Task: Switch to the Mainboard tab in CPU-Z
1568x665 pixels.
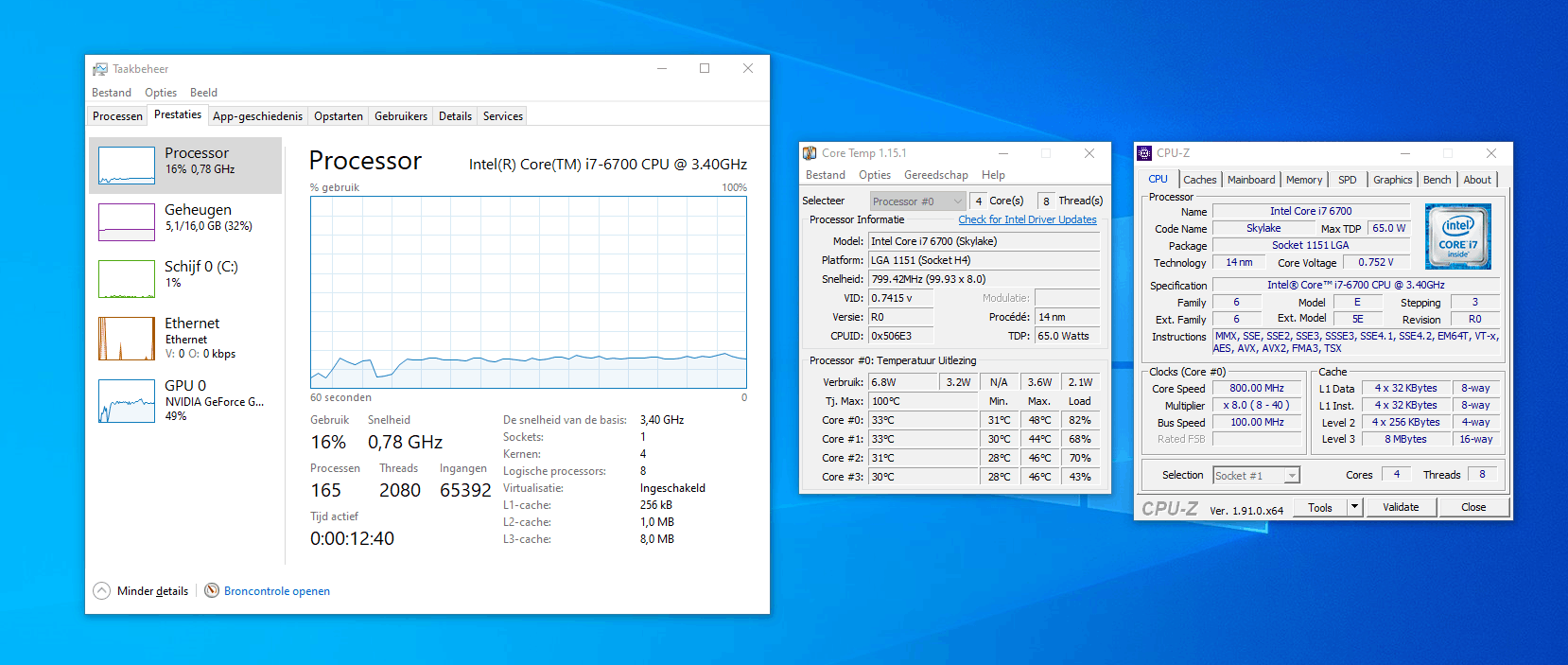Action: (x=1251, y=180)
